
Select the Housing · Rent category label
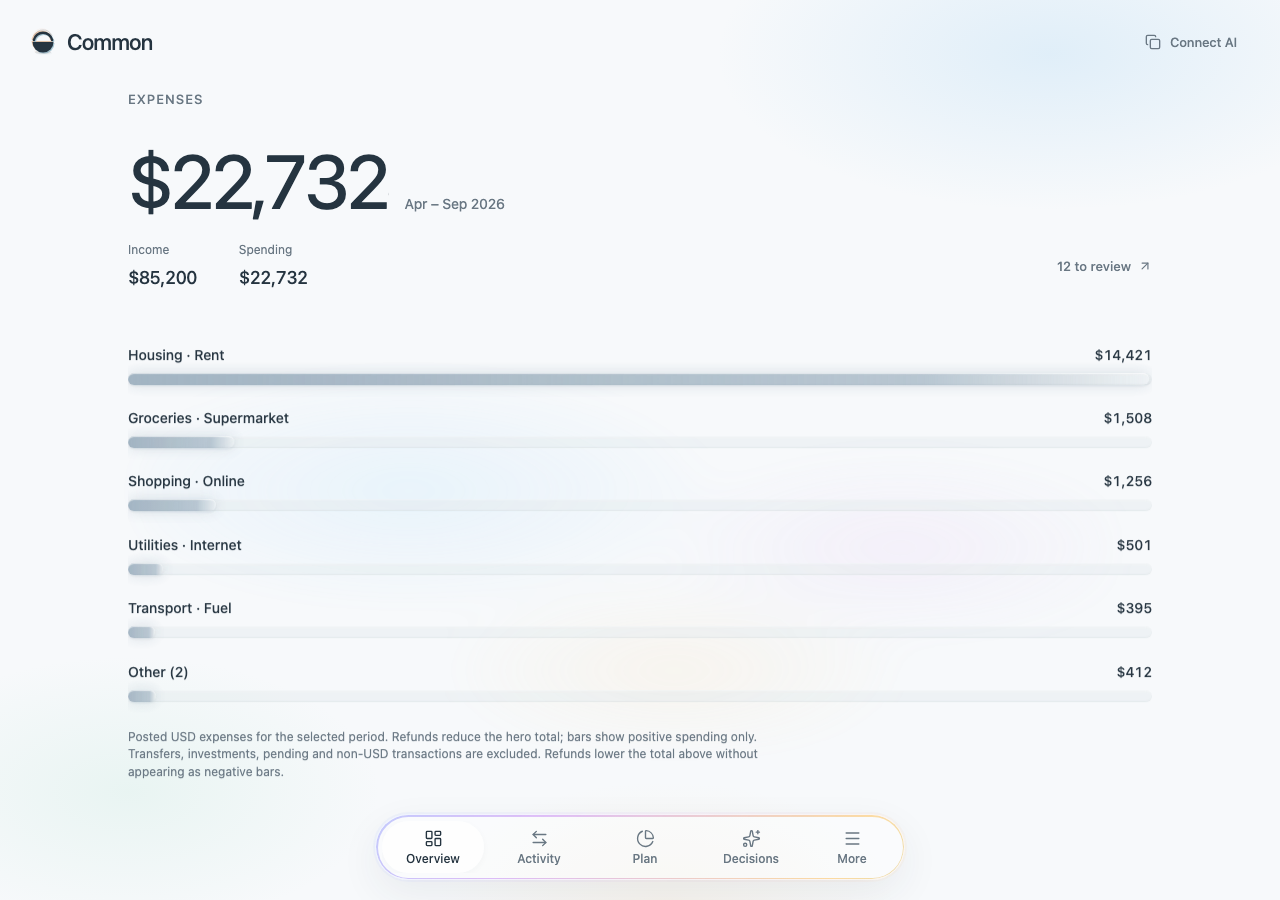coord(176,355)
